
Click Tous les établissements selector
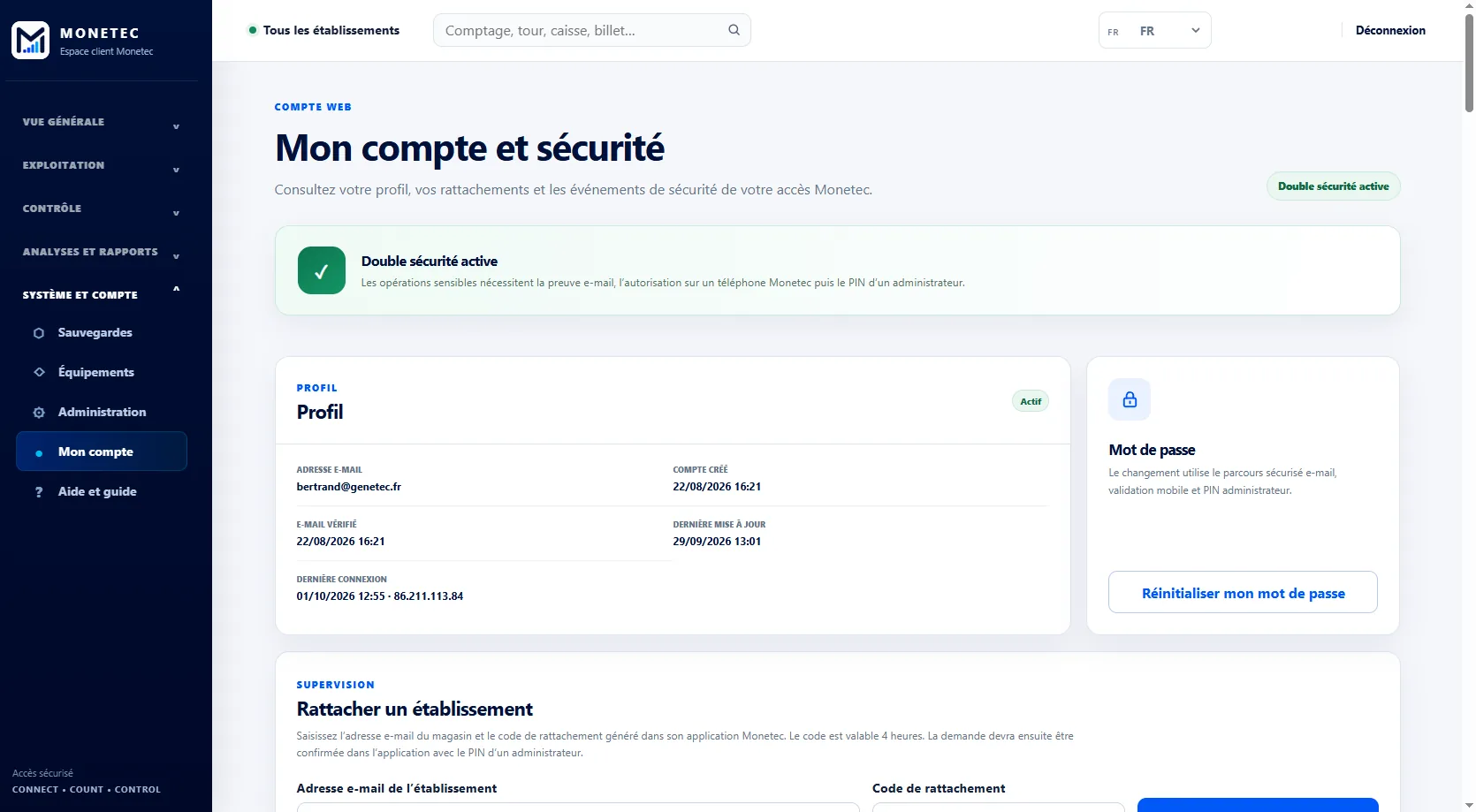[323, 30]
